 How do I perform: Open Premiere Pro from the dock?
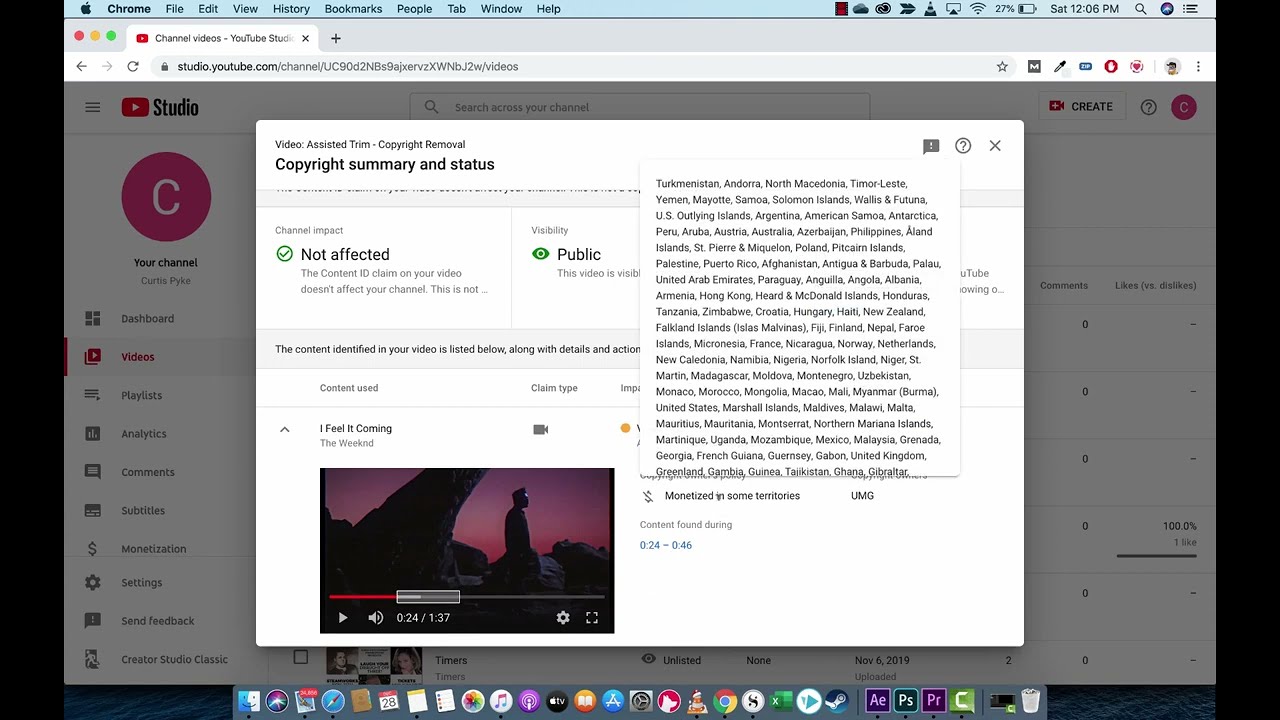coord(934,701)
